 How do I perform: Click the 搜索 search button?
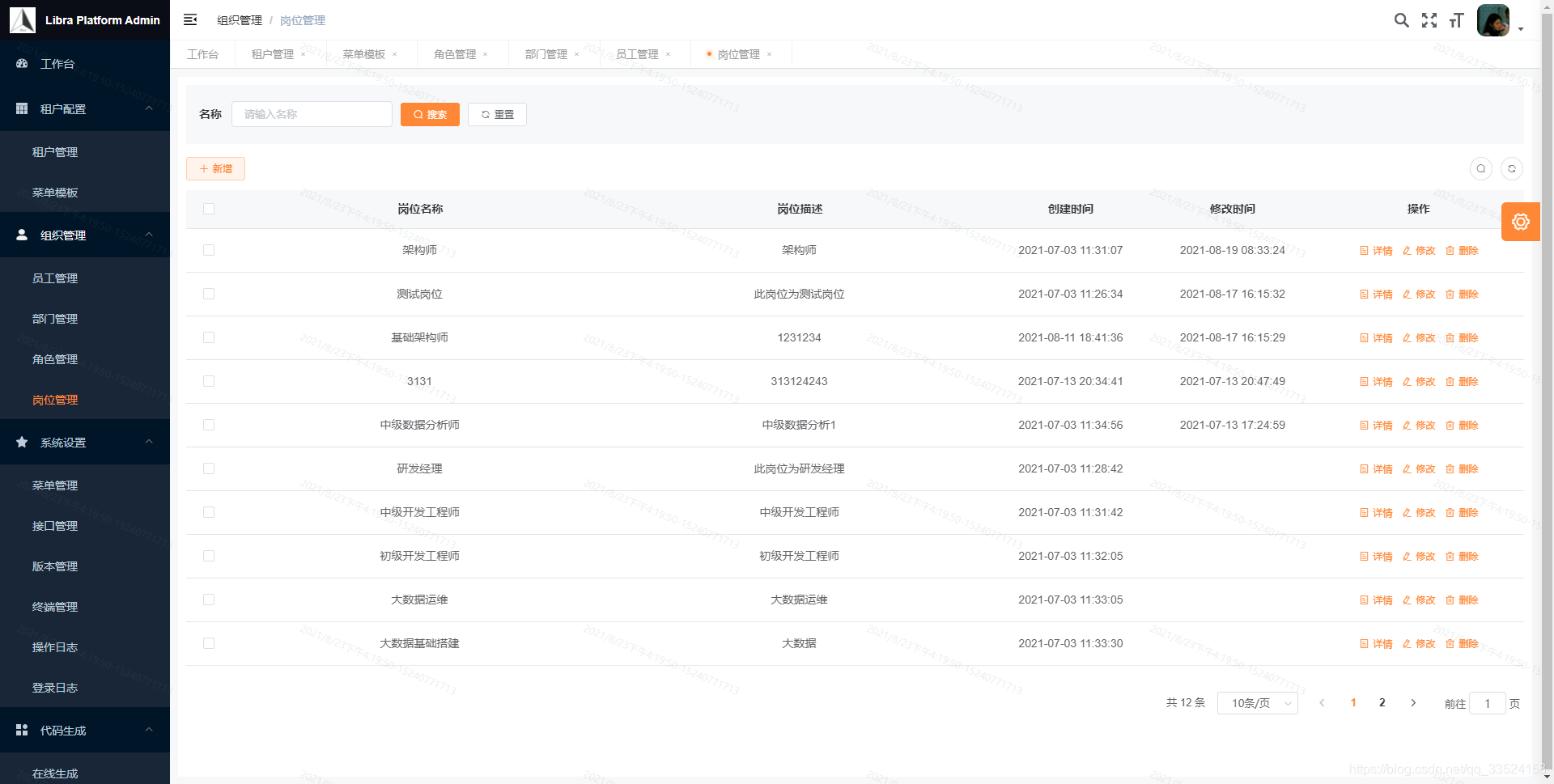[x=430, y=114]
